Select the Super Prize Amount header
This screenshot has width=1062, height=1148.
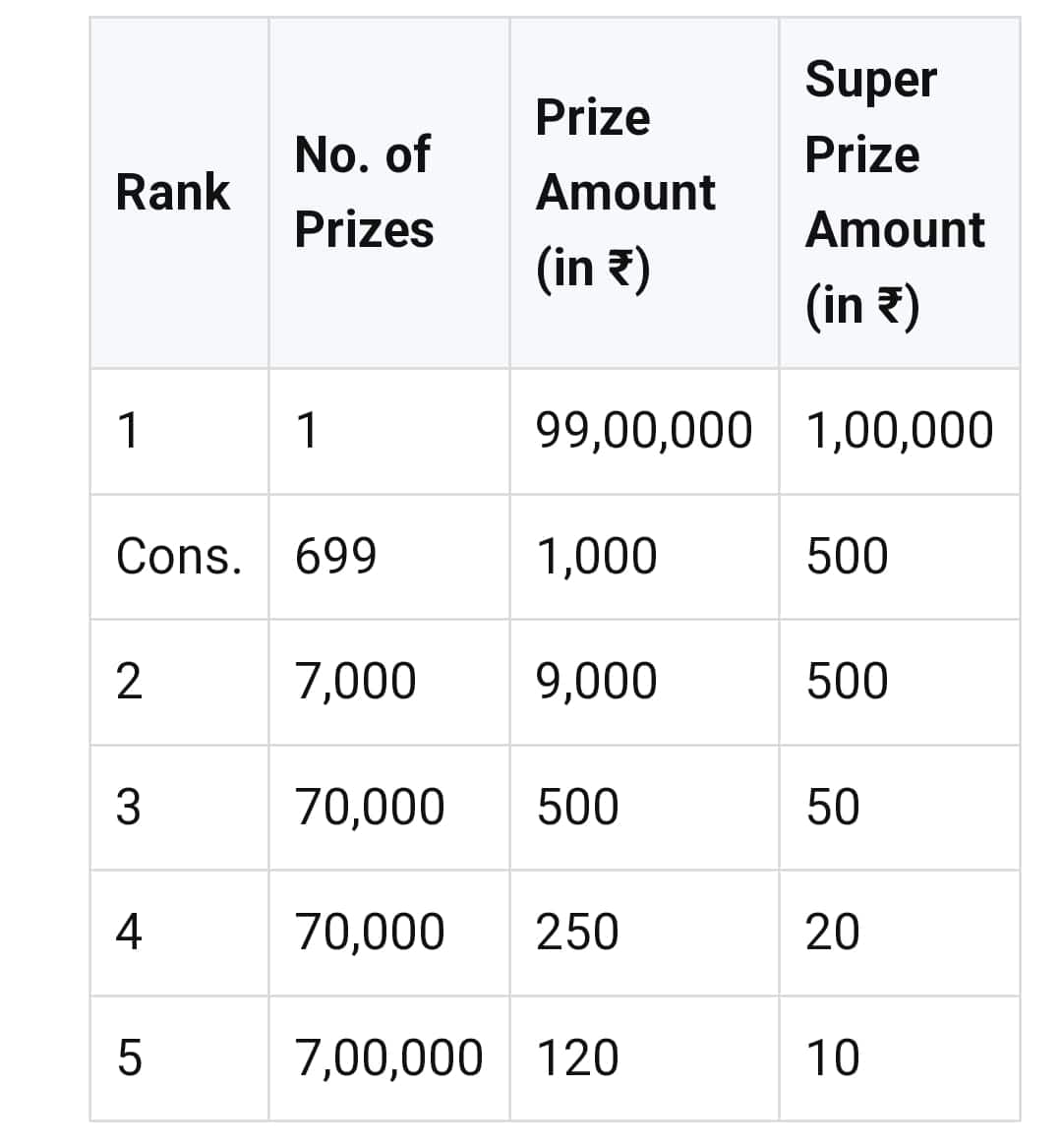[x=900, y=193]
